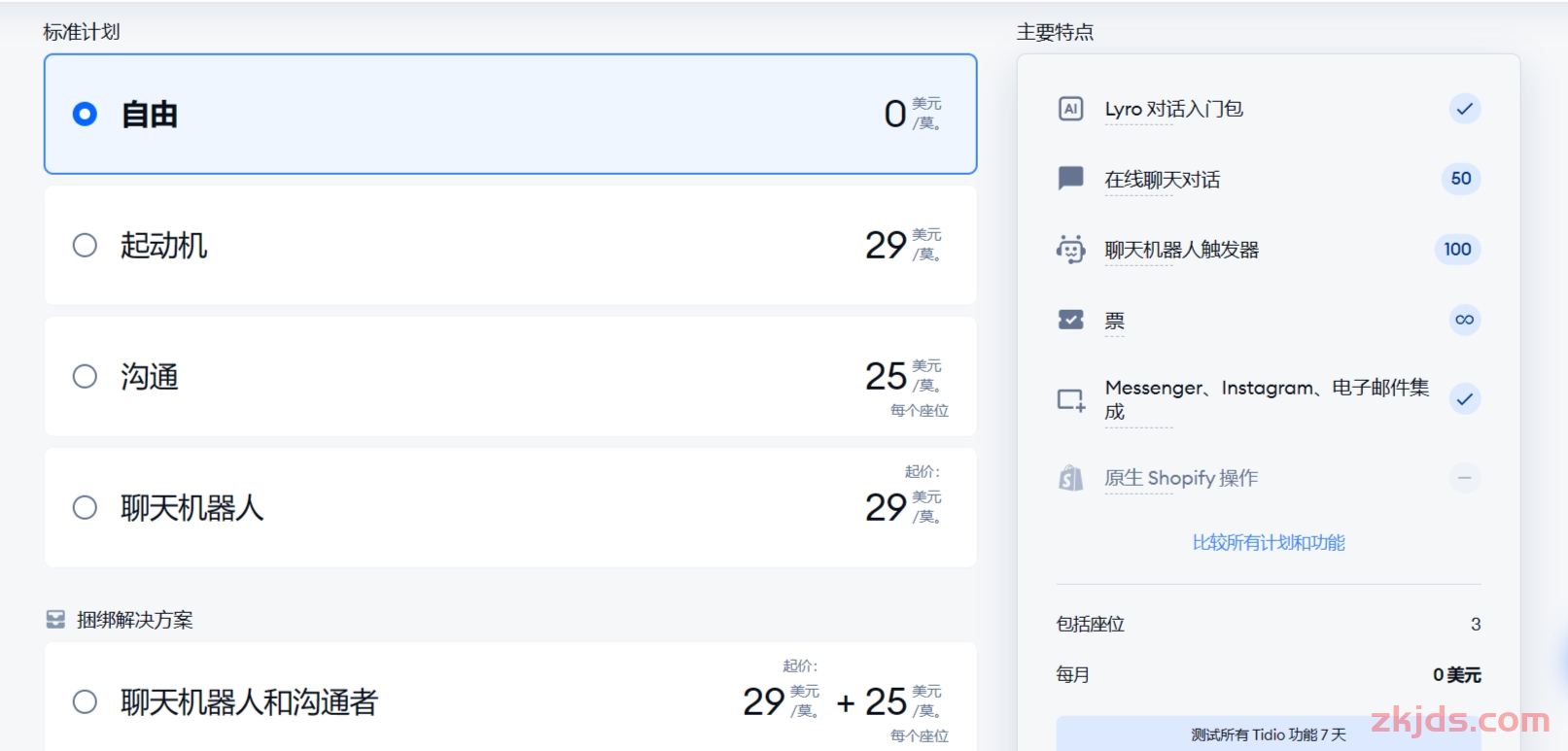Click the infinity badge next to 票

pyautogui.click(x=1464, y=320)
